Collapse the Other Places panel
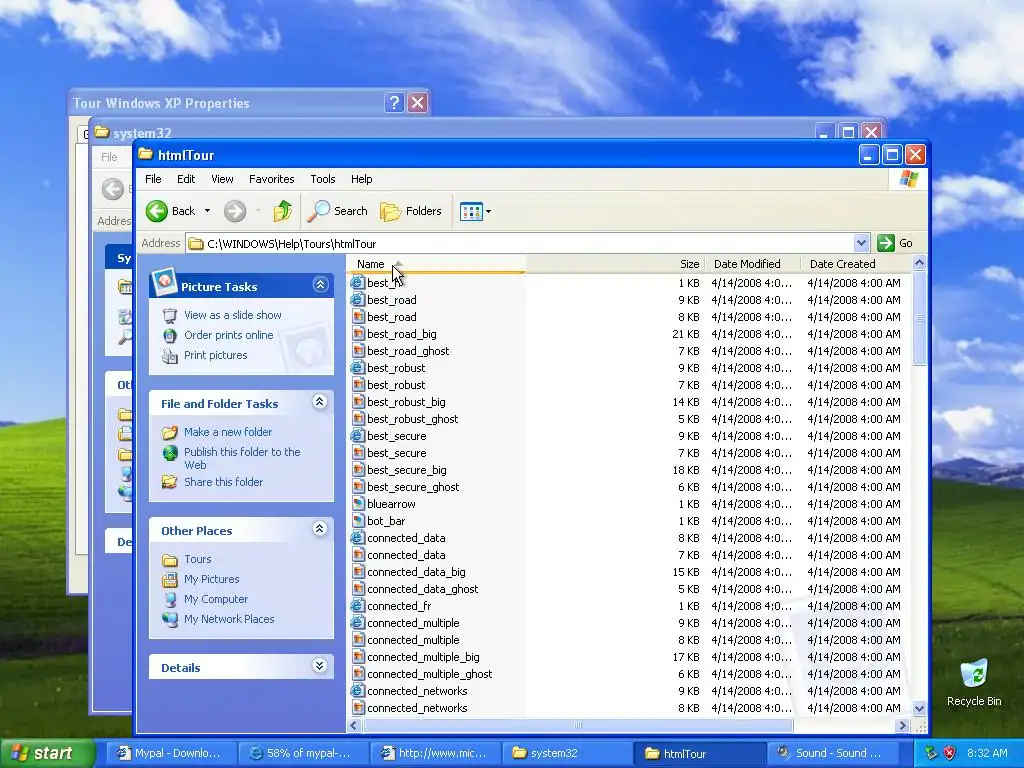1024x768 pixels. pos(319,528)
